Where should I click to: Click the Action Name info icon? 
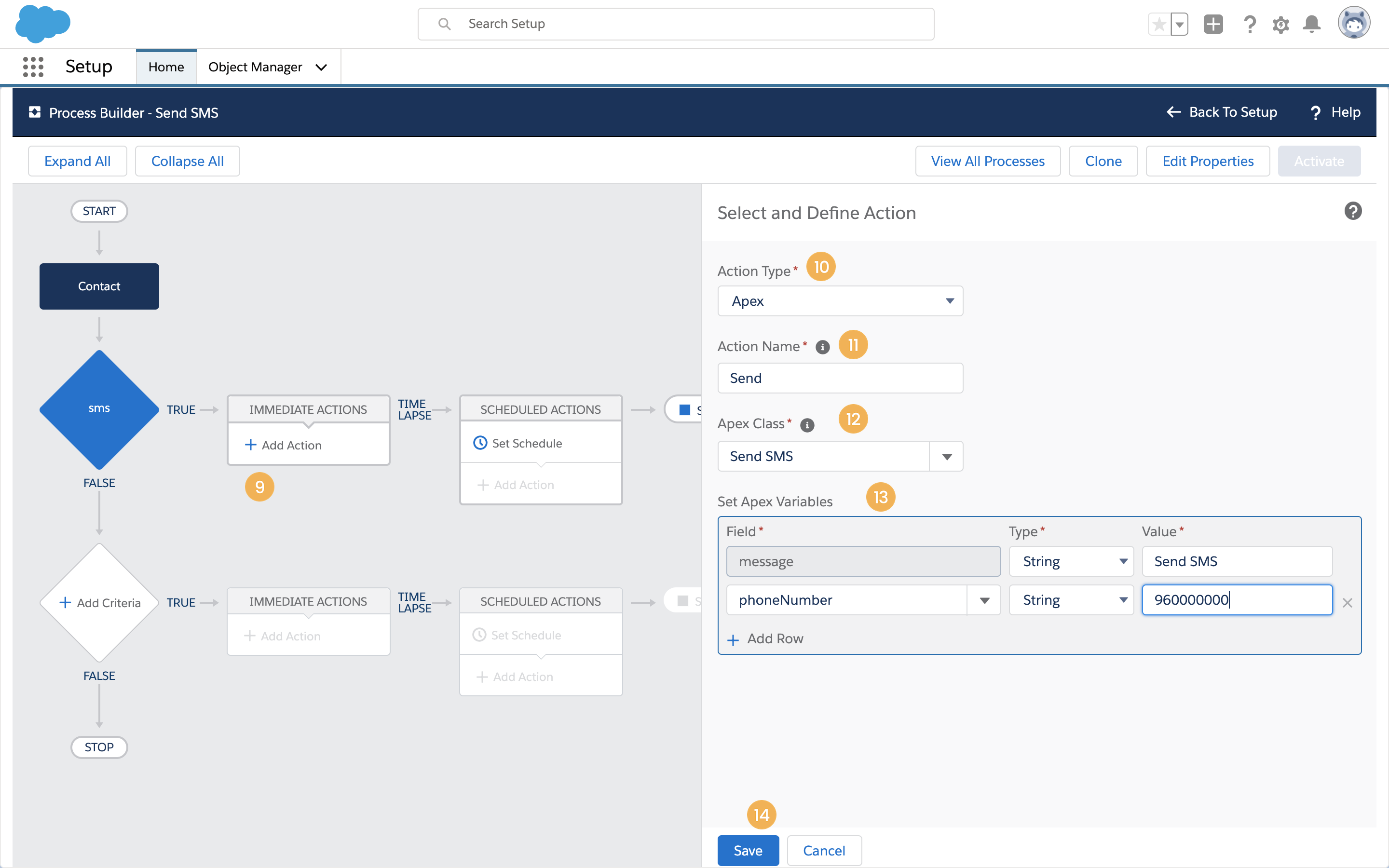(822, 347)
